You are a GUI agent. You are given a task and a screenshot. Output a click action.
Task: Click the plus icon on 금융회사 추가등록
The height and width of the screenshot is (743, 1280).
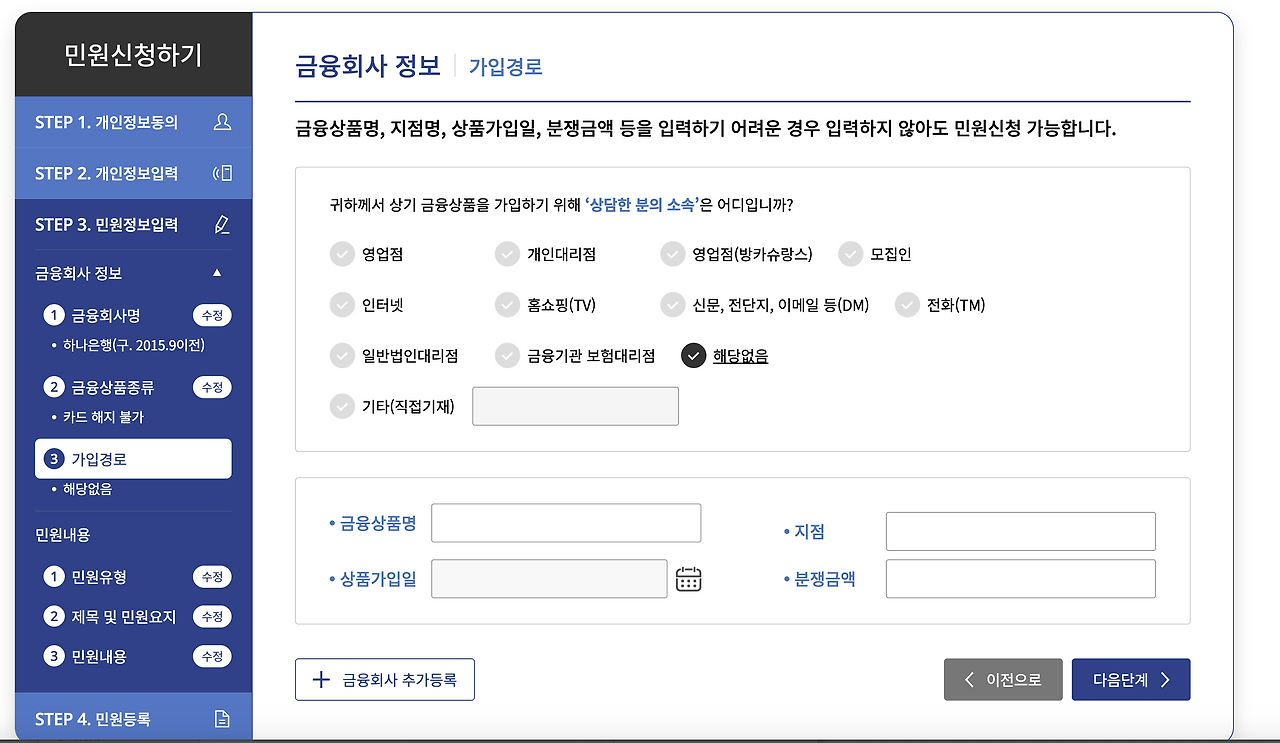click(x=319, y=679)
